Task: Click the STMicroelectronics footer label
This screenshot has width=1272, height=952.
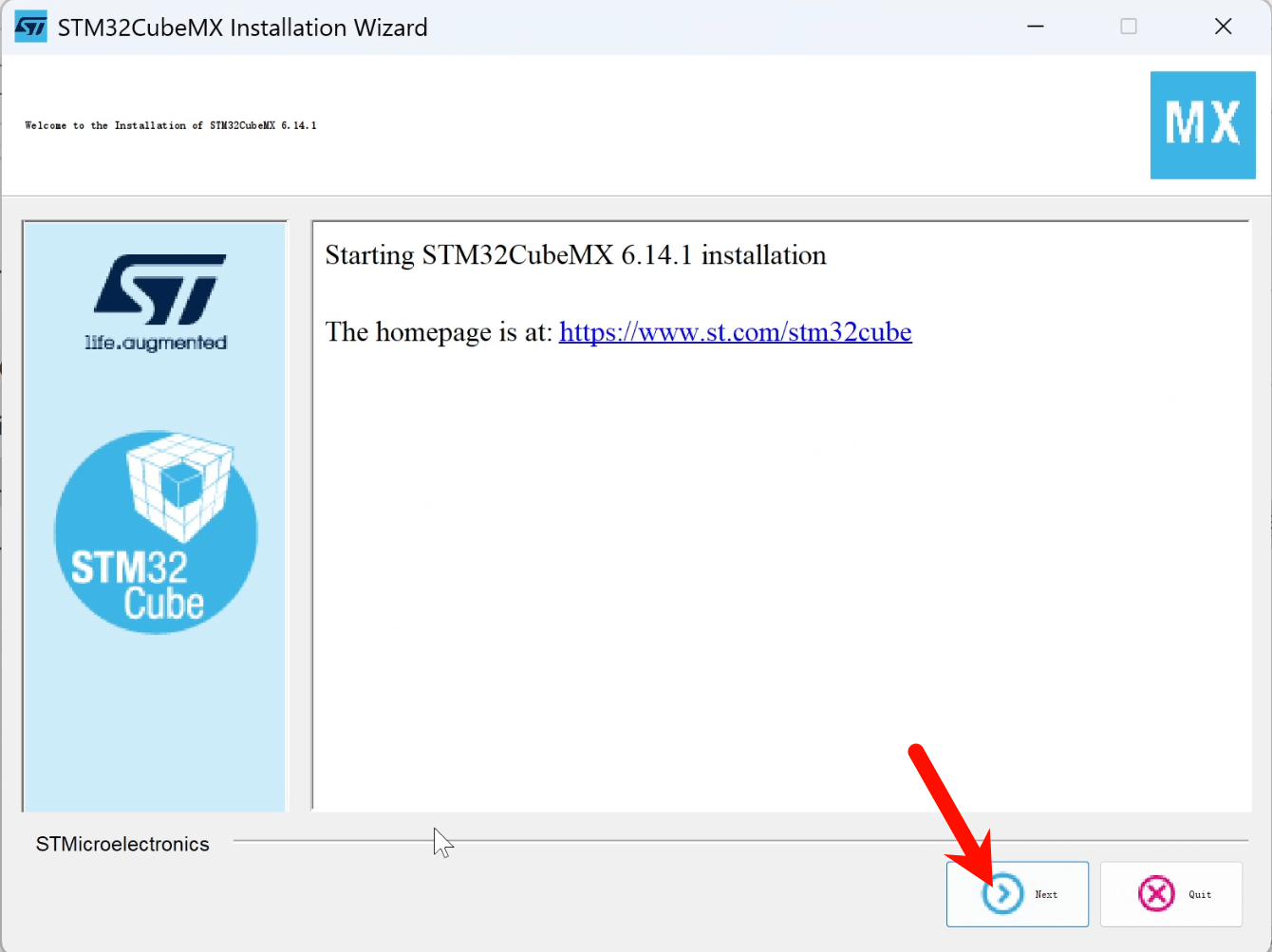Action: coord(122,844)
